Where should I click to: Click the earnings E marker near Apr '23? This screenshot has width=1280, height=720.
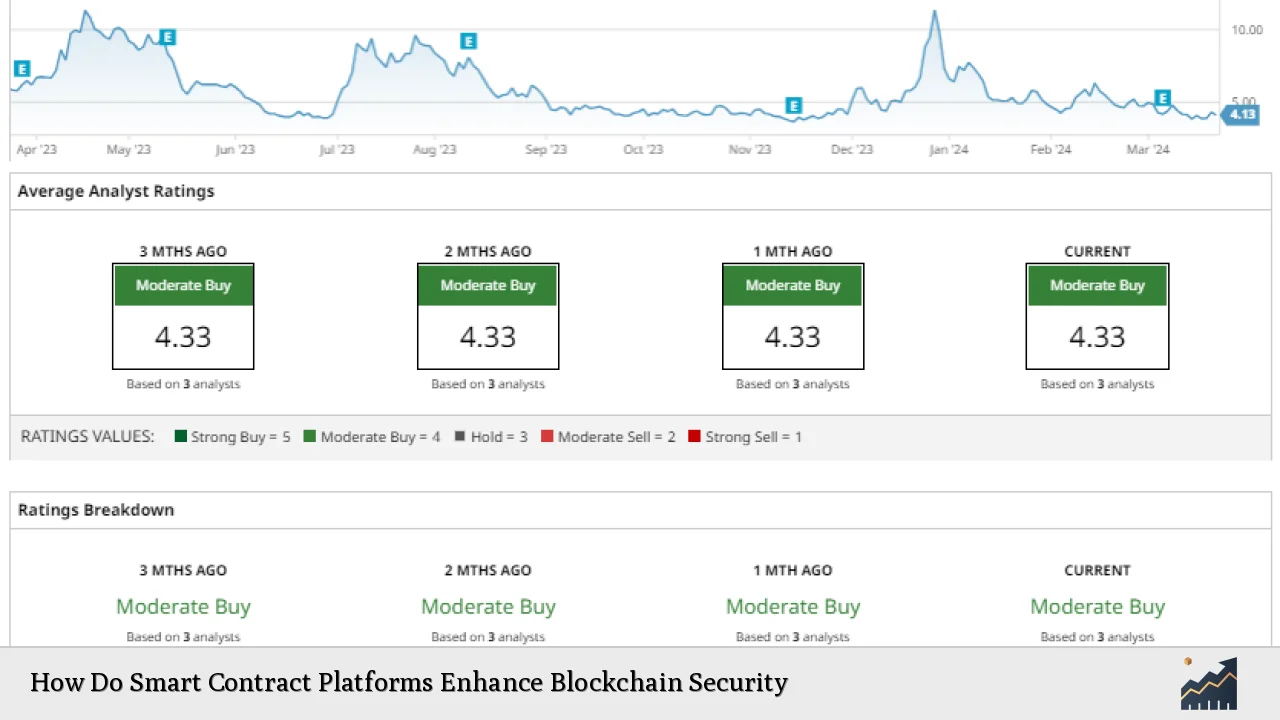coord(22,69)
